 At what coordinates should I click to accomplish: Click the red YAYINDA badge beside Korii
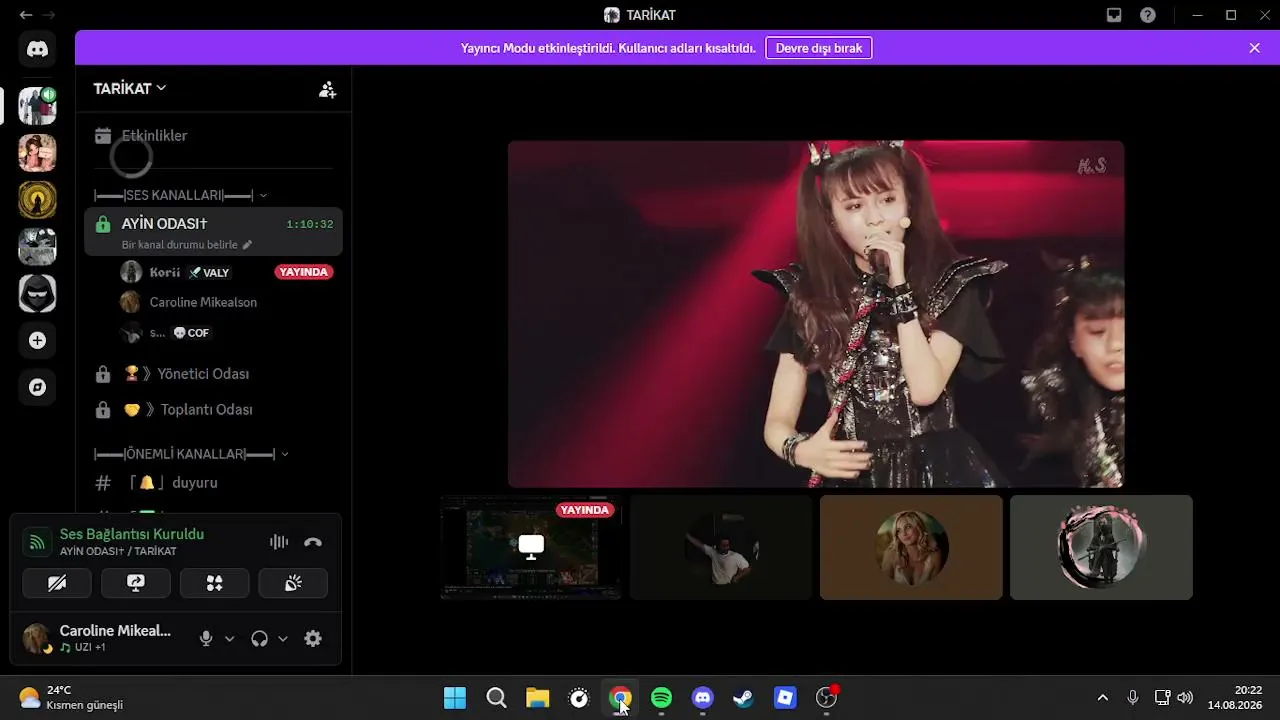coord(303,272)
